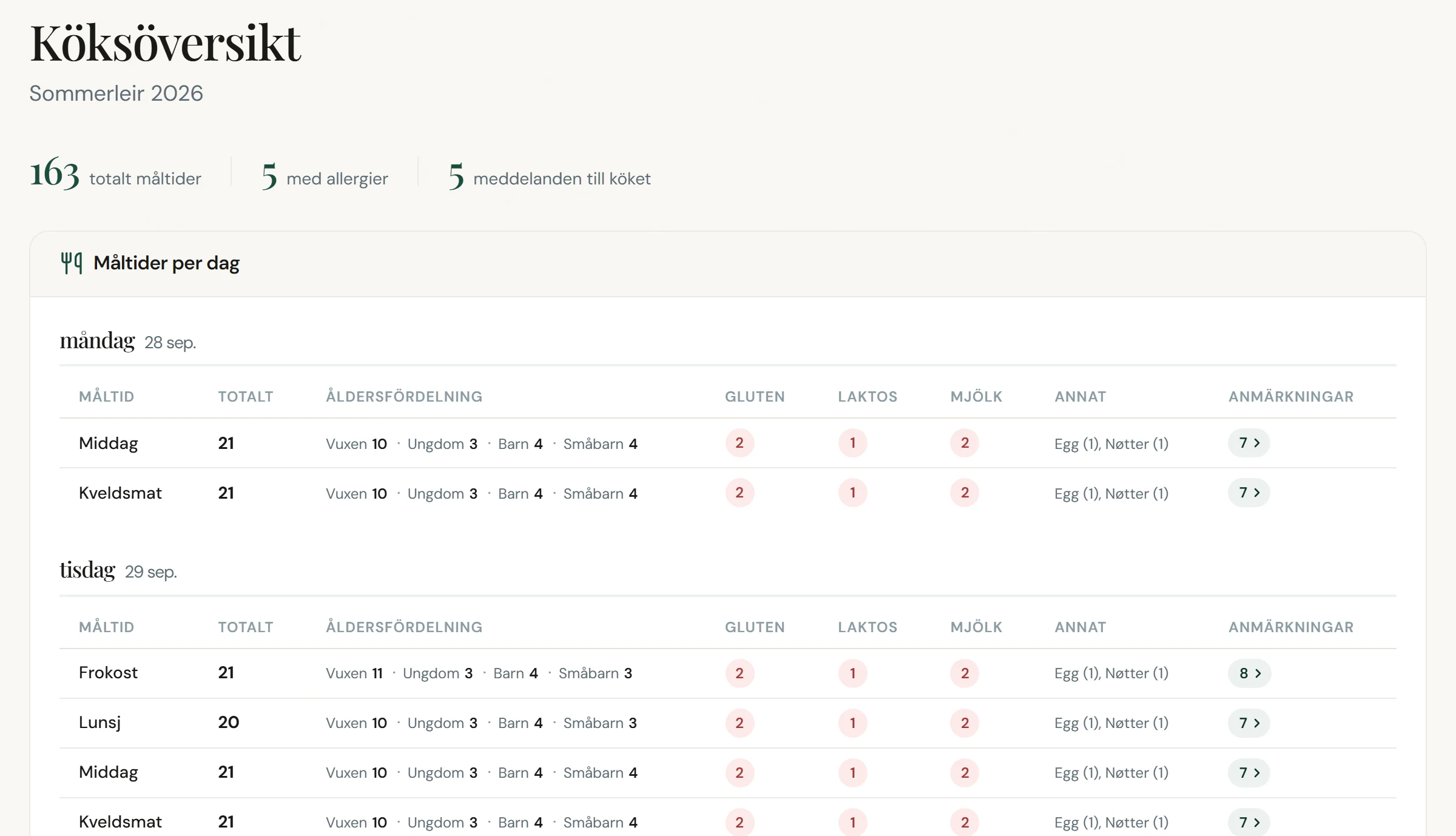Open notes for Tuesday Middag row
Viewport: 1456px width, 836px height.
coord(1249,773)
